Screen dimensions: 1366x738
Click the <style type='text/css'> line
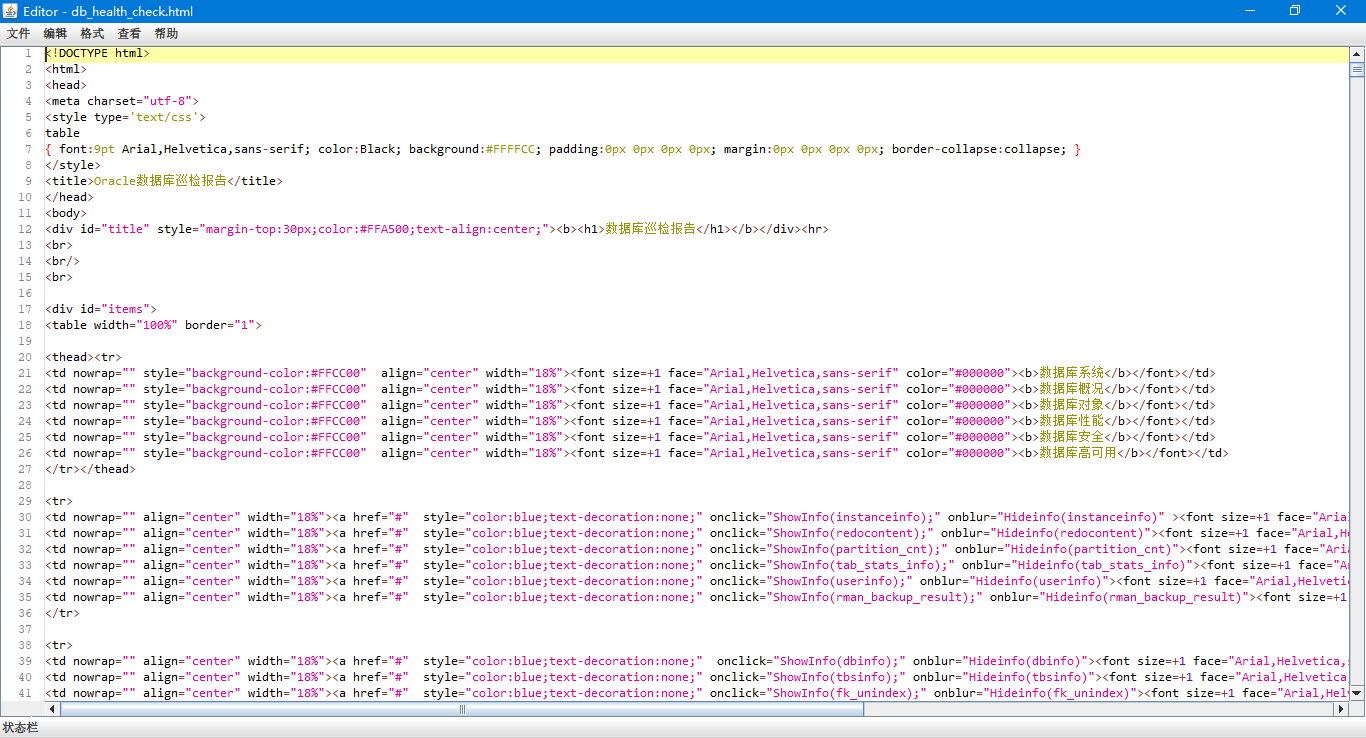click(x=126, y=117)
